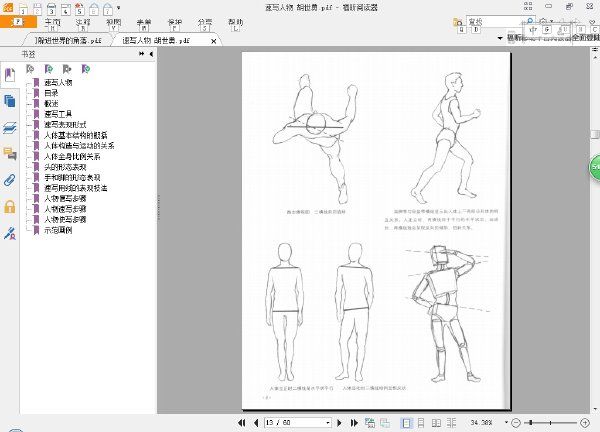Open the Bookmarks side panel icon

click(10, 75)
